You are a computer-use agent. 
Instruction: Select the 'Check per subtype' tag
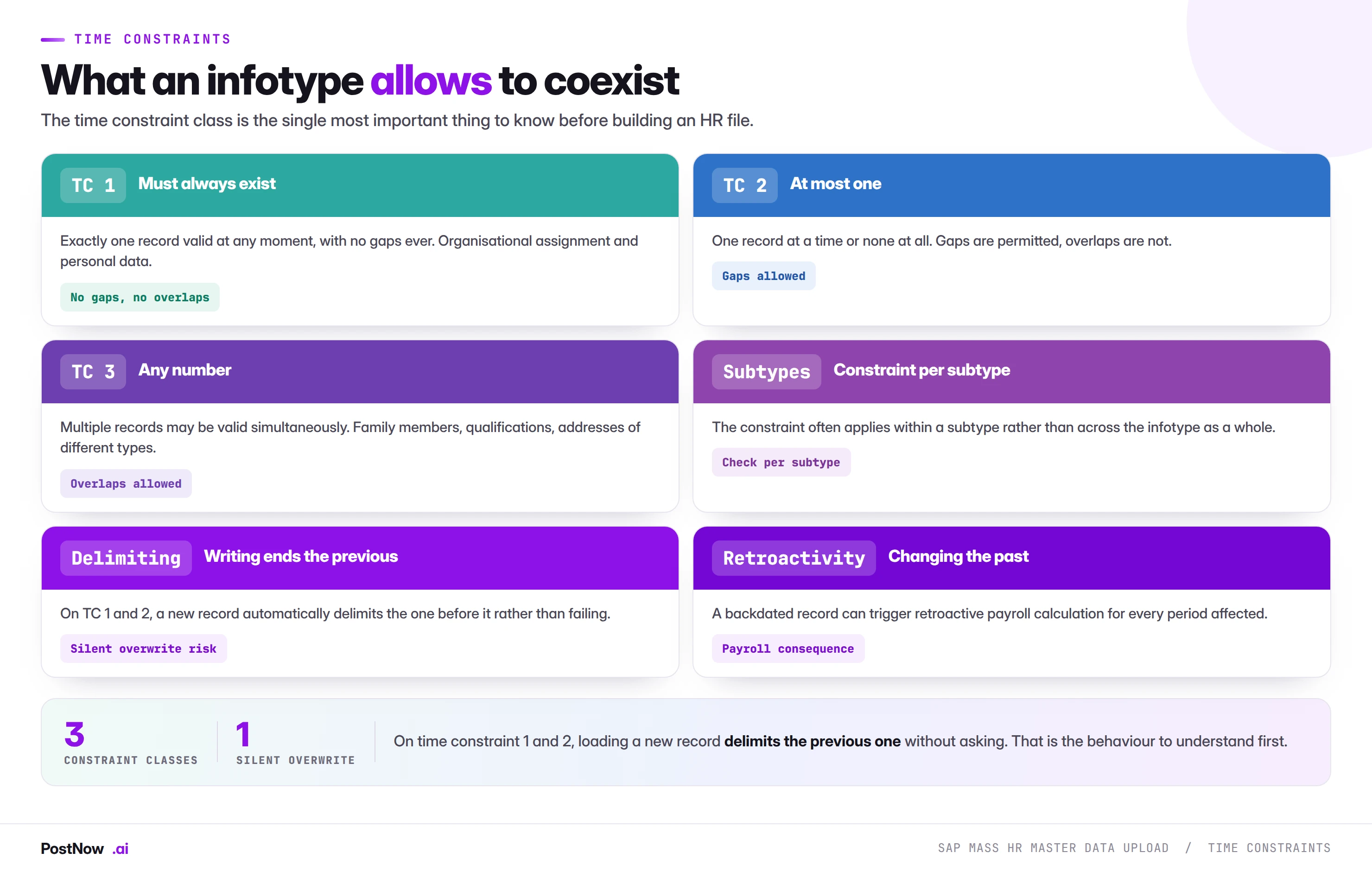[x=781, y=462]
